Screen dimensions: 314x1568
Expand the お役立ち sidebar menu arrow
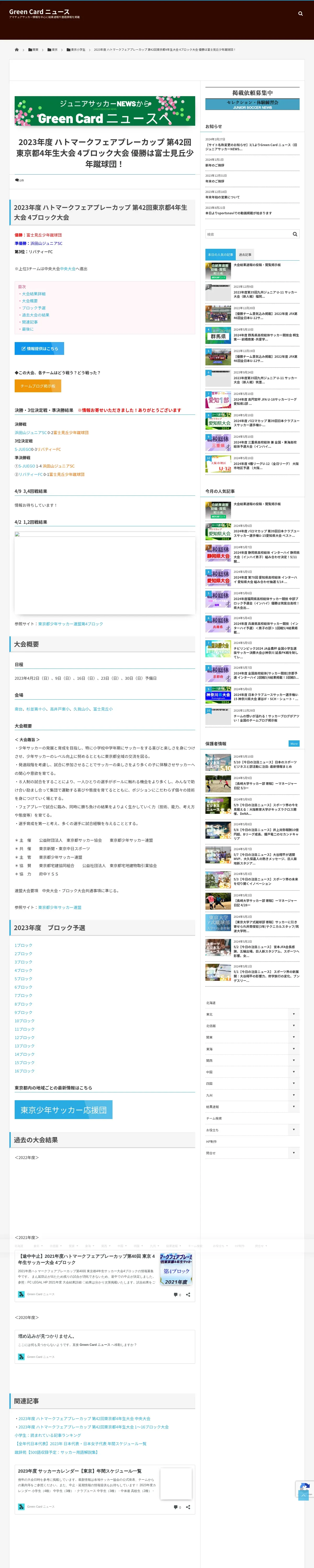[293, 1130]
